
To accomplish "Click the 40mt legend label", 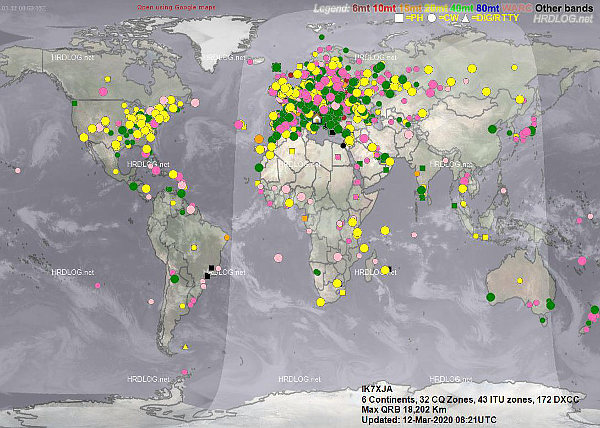I will [463, 8].
